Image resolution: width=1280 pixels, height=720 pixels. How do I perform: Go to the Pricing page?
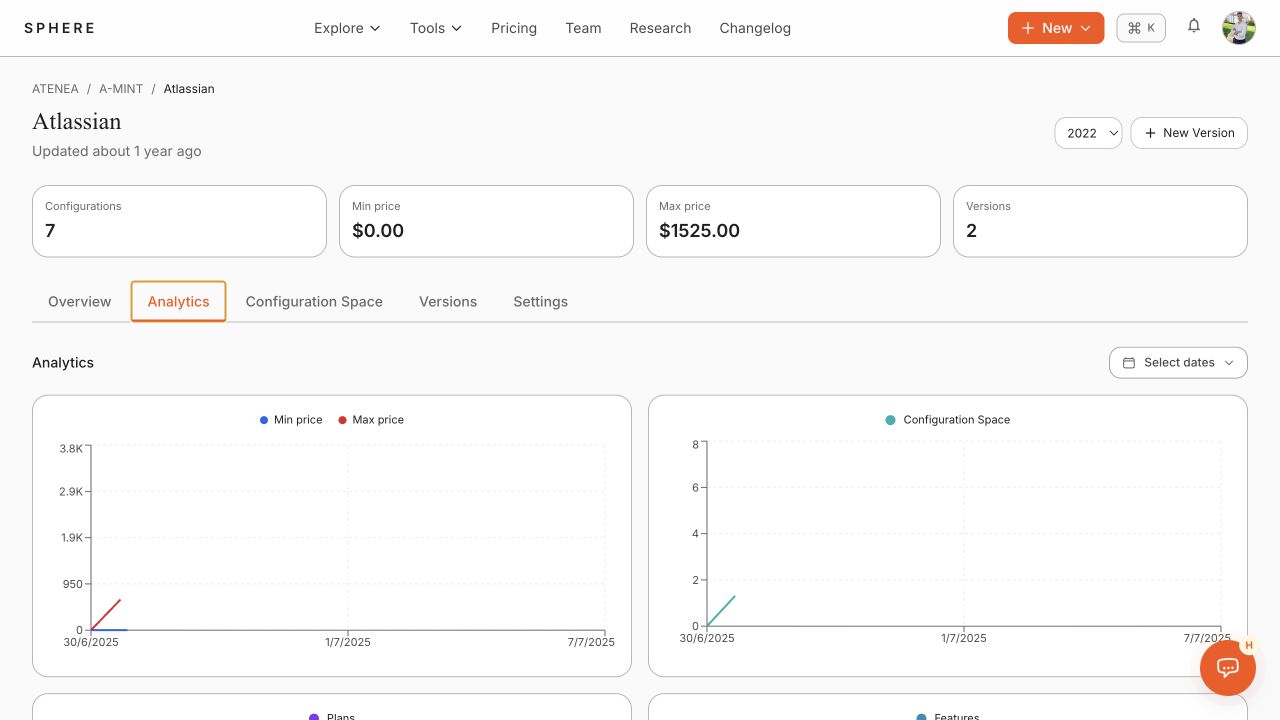(514, 28)
